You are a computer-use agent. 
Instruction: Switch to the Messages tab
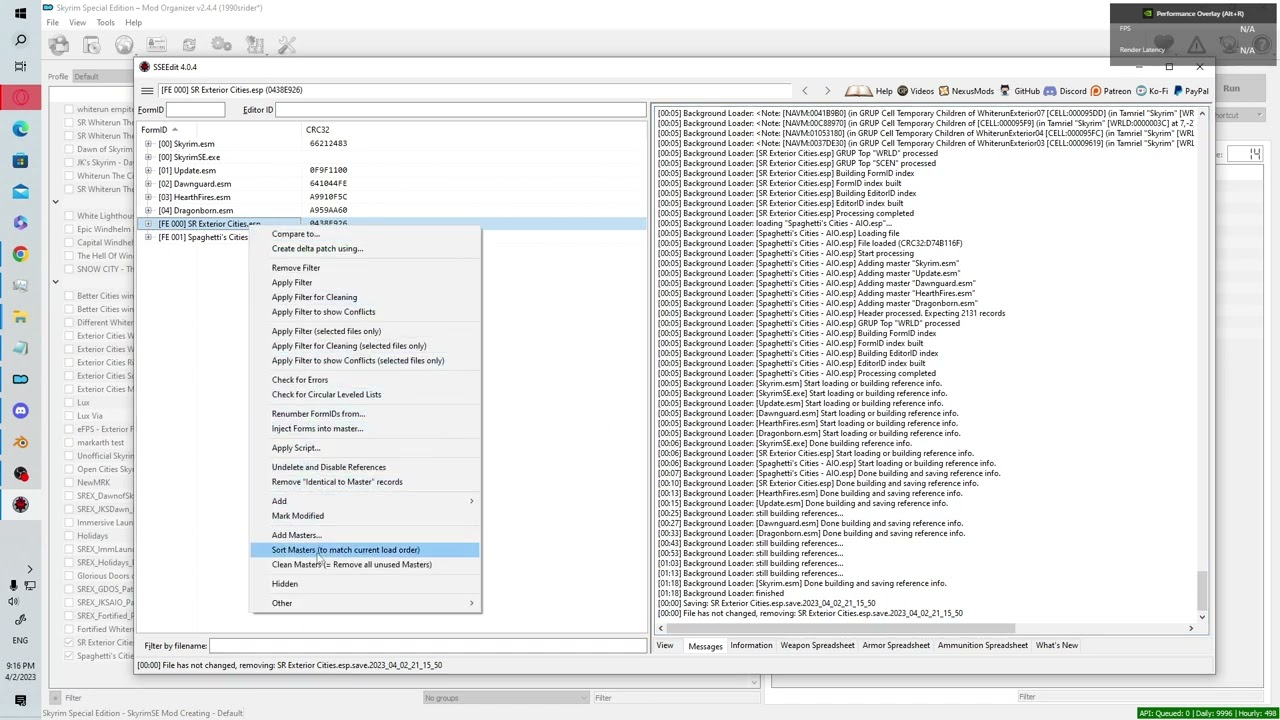click(705, 646)
